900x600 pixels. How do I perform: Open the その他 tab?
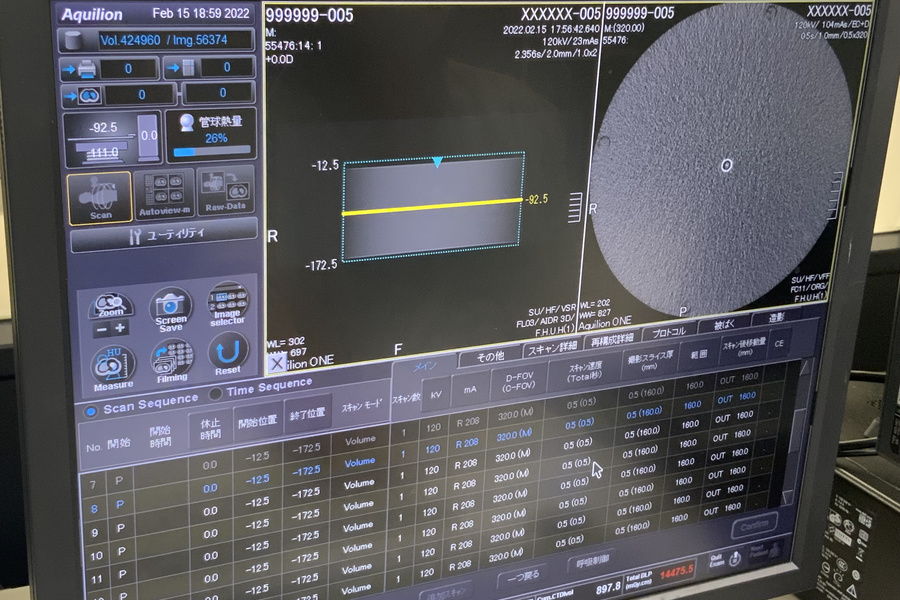click(x=490, y=357)
